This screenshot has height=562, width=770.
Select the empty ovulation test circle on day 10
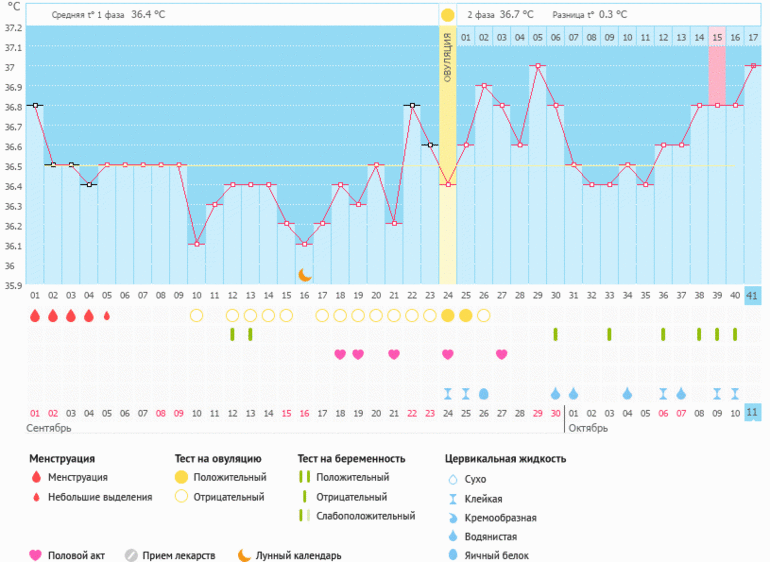pyautogui.click(x=196, y=316)
